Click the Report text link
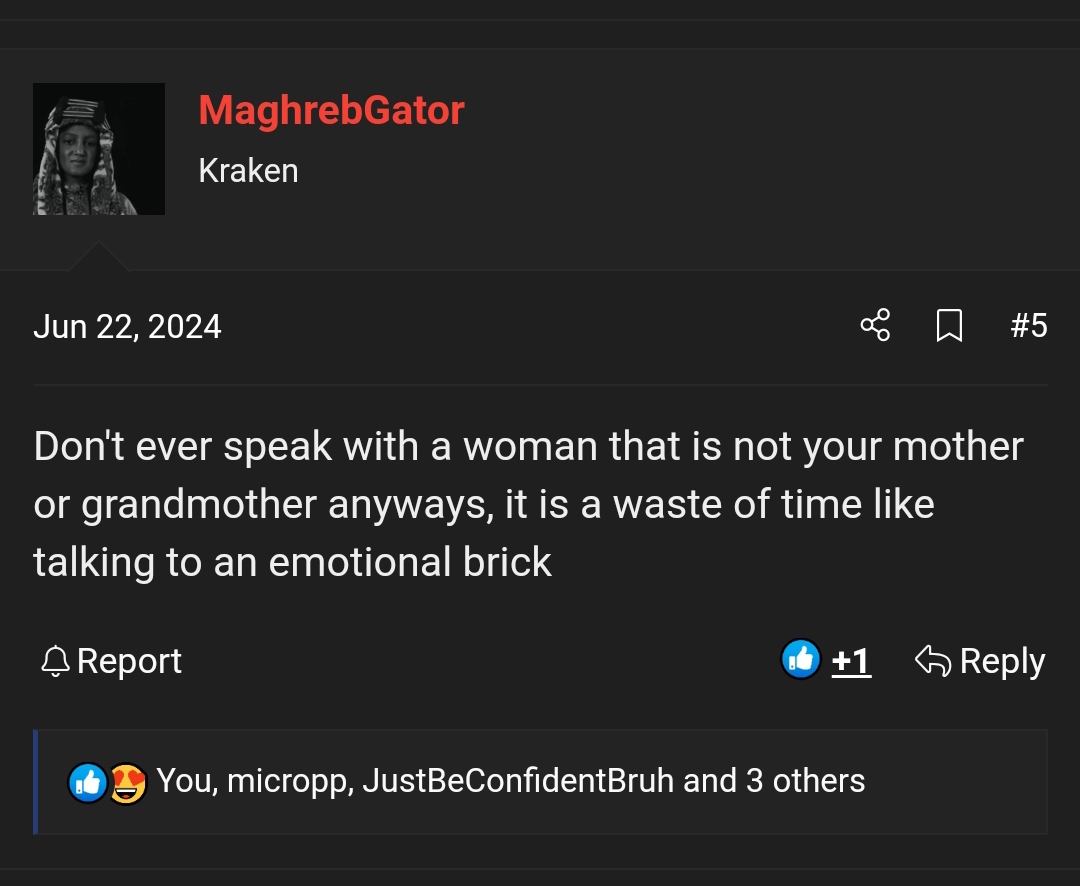Viewport: 1080px width, 886px height. pos(129,661)
